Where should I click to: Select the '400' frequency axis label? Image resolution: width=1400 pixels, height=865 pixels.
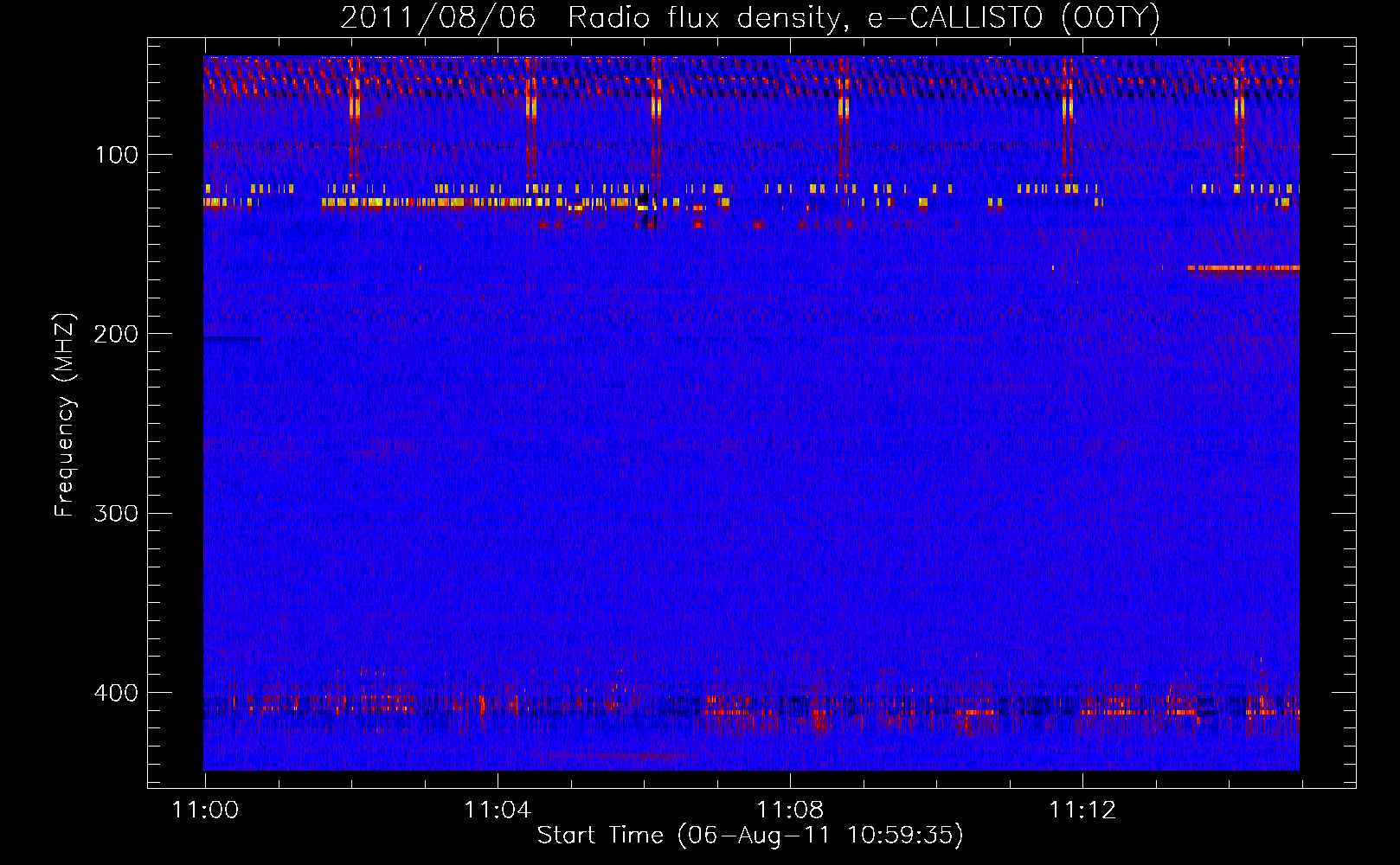(116, 693)
